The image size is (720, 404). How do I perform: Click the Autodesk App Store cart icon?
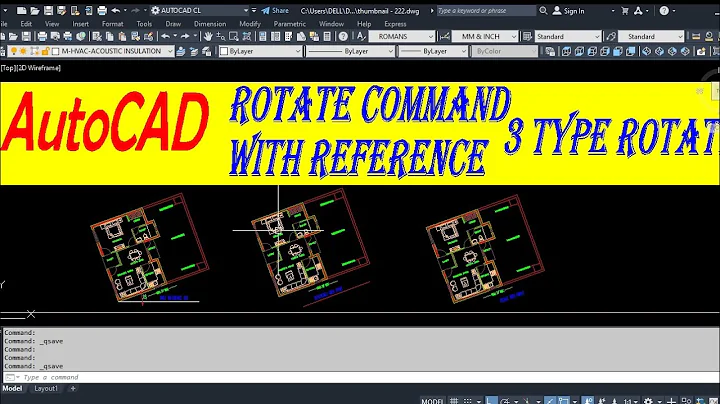click(625, 11)
